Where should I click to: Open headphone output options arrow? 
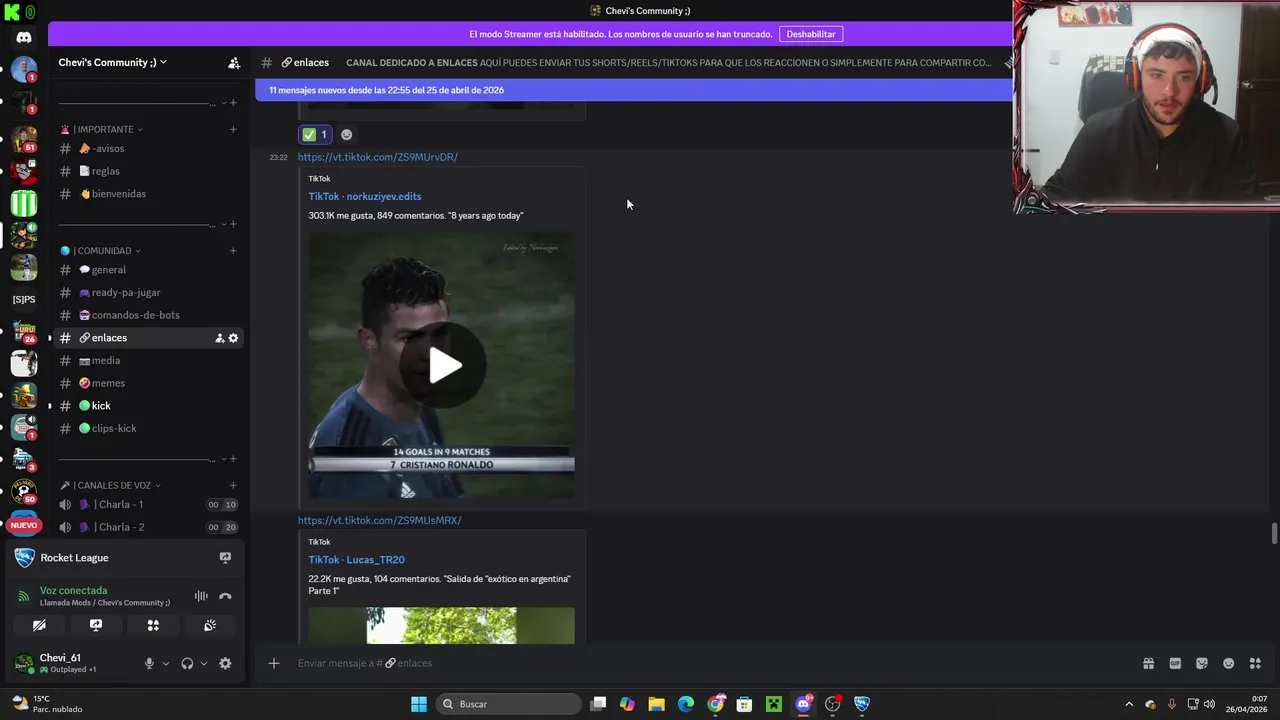[x=204, y=663]
